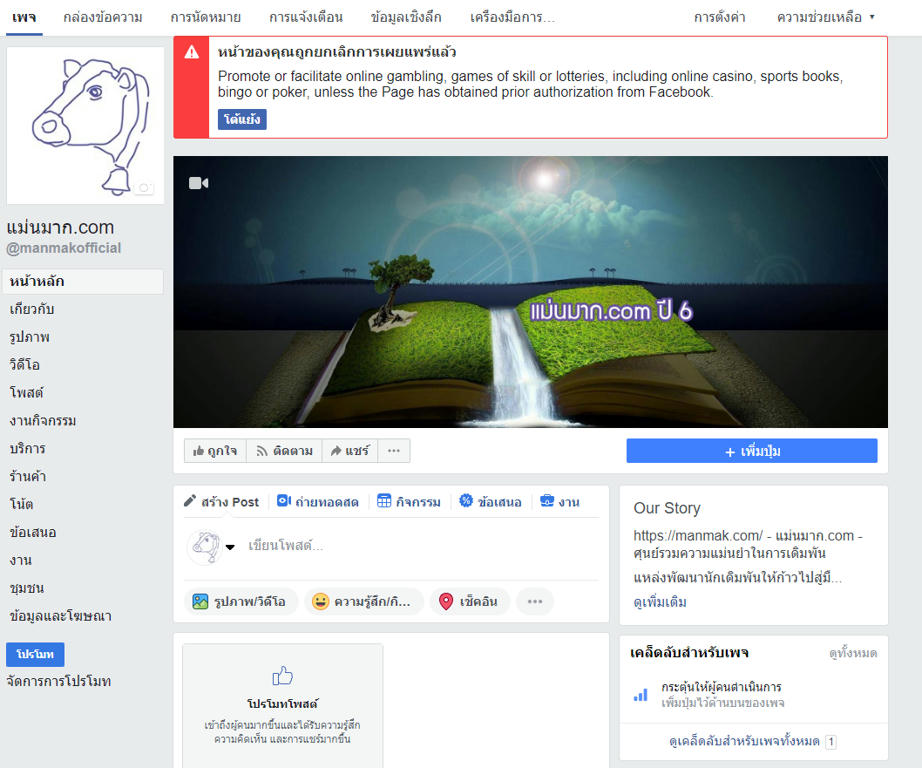Open the การนัดหมาย appointments tab
The height and width of the screenshot is (768, 922).
tap(206, 18)
